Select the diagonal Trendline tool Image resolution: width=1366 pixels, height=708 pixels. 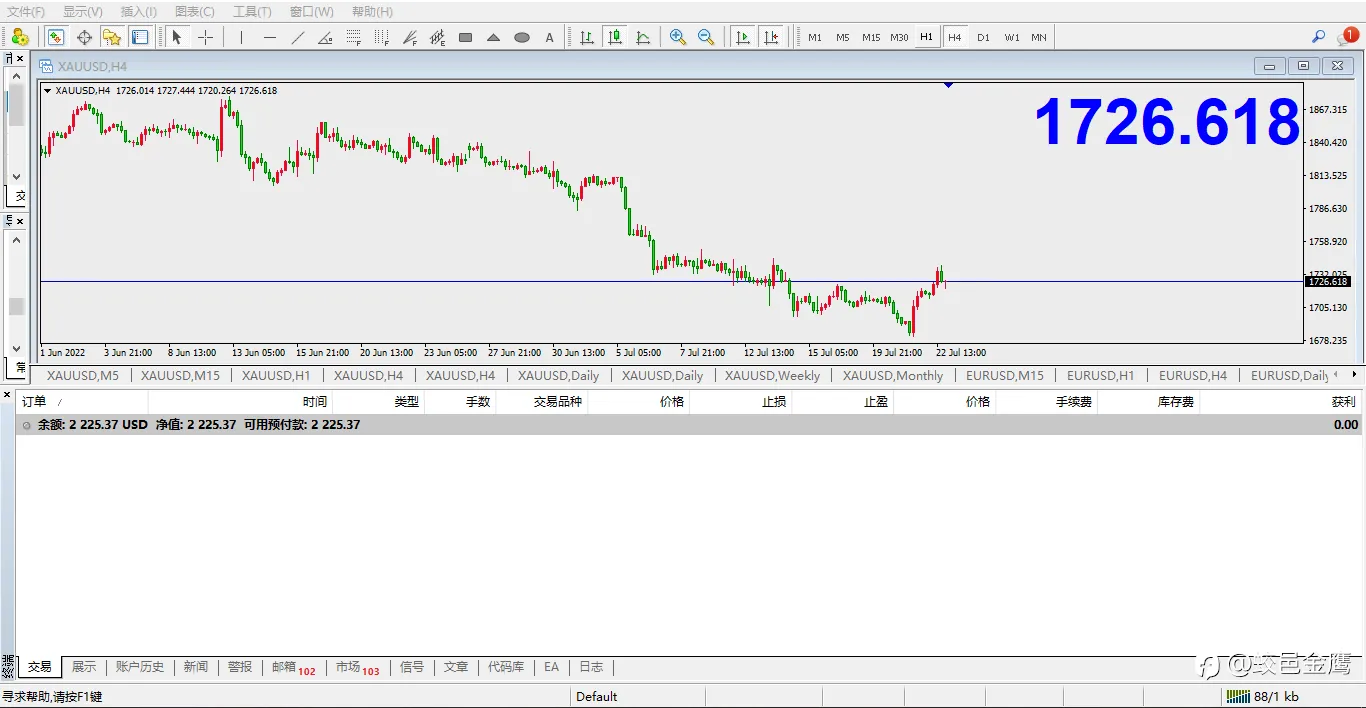pos(297,37)
